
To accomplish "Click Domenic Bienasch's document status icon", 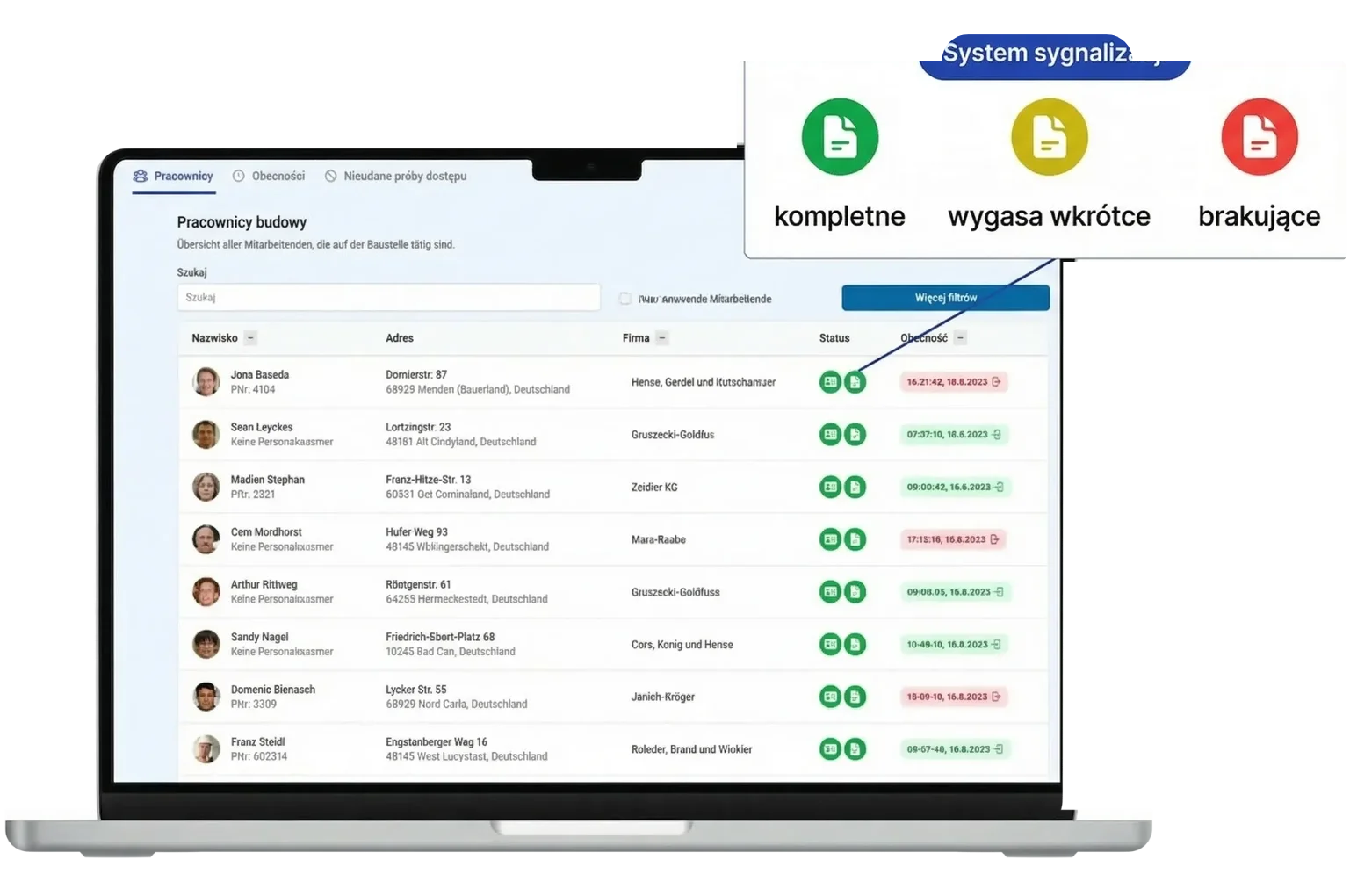I will tap(855, 697).
